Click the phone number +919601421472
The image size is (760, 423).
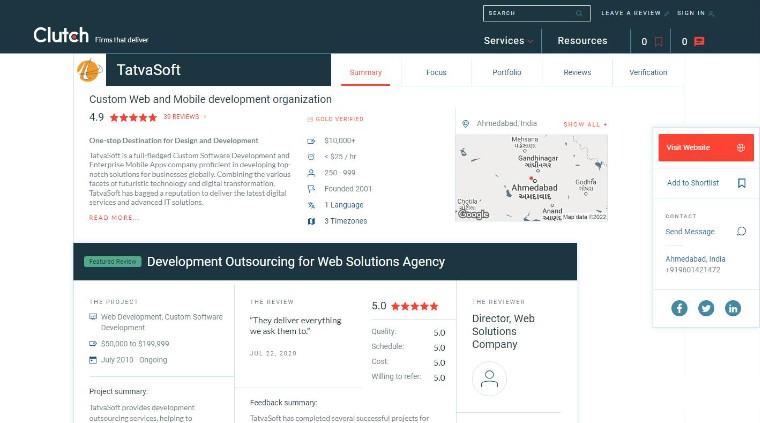693,270
